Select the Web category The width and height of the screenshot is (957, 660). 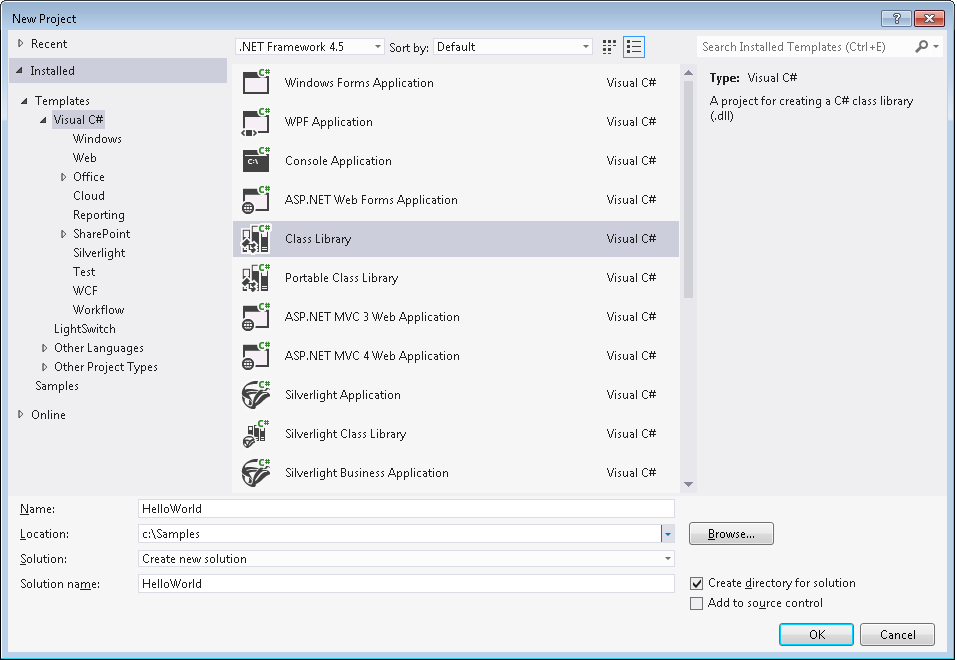point(84,158)
